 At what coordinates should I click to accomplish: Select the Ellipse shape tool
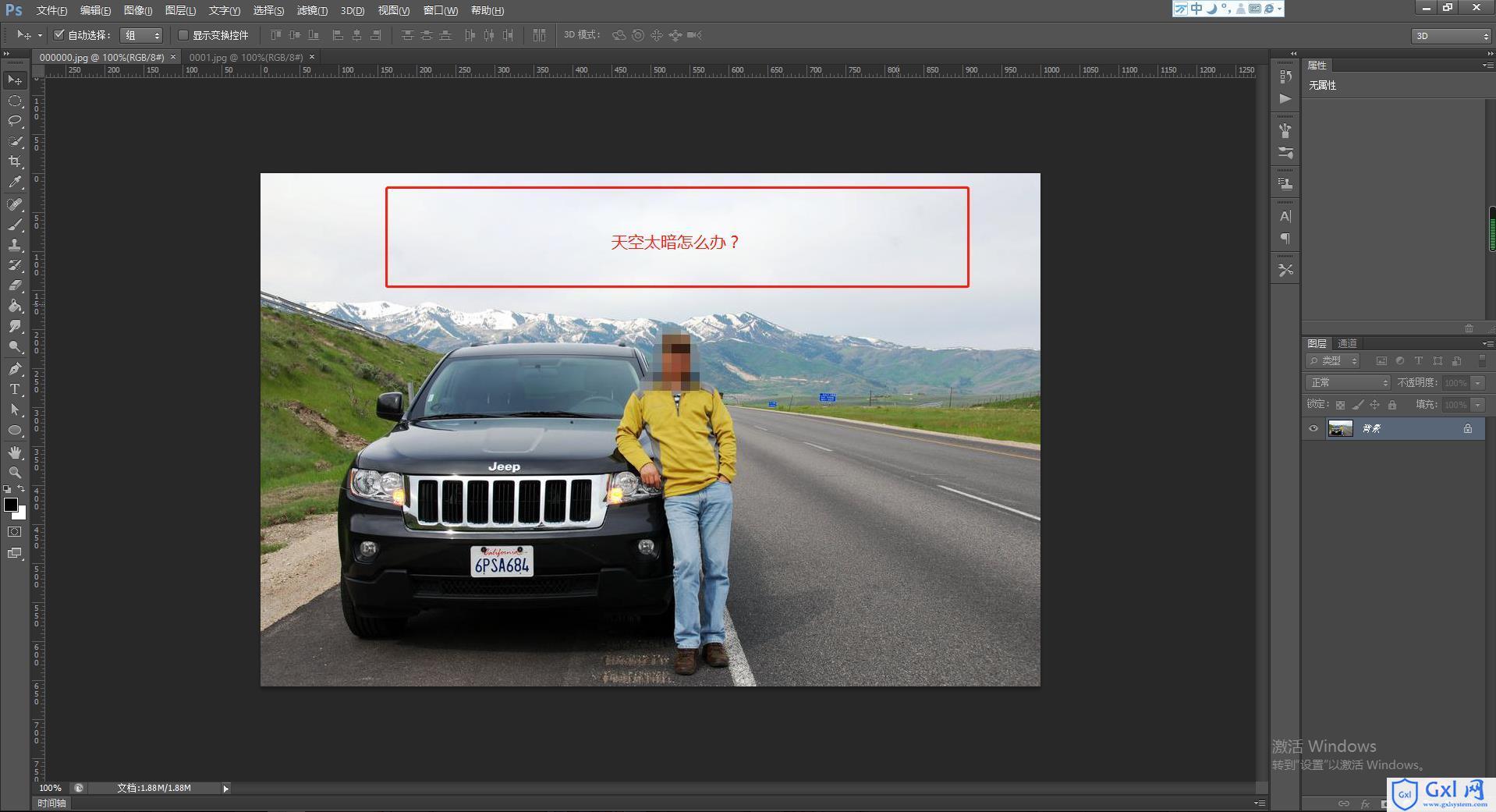(15, 431)
